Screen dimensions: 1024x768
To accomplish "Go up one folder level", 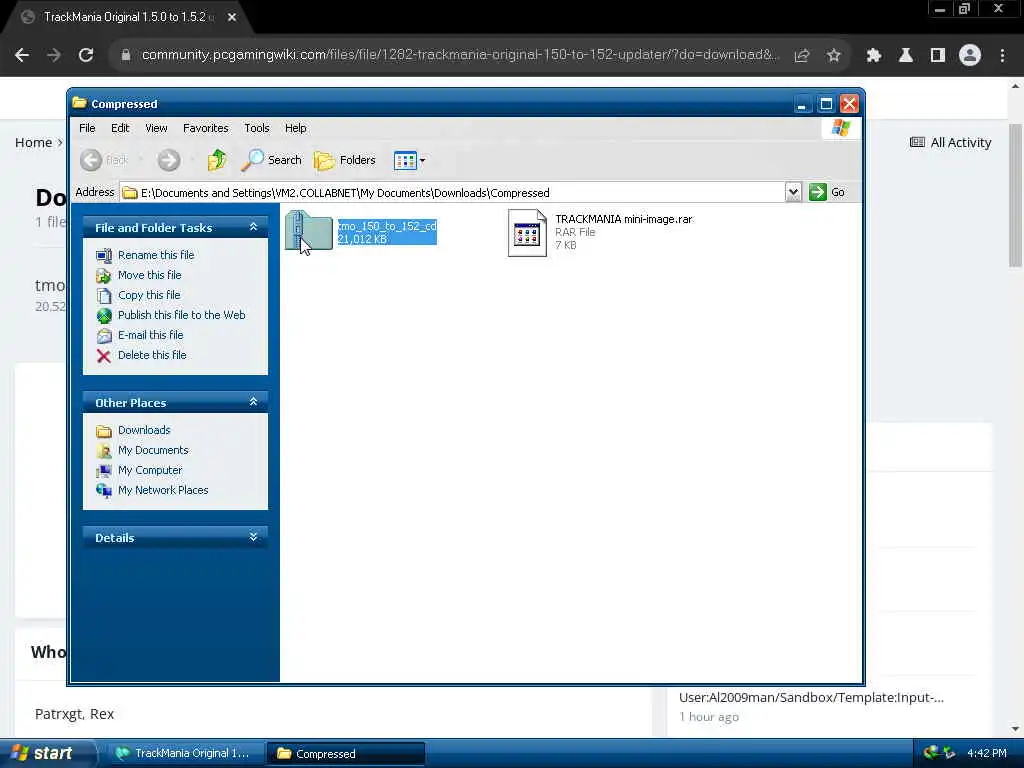I will (x=217, y=160).
